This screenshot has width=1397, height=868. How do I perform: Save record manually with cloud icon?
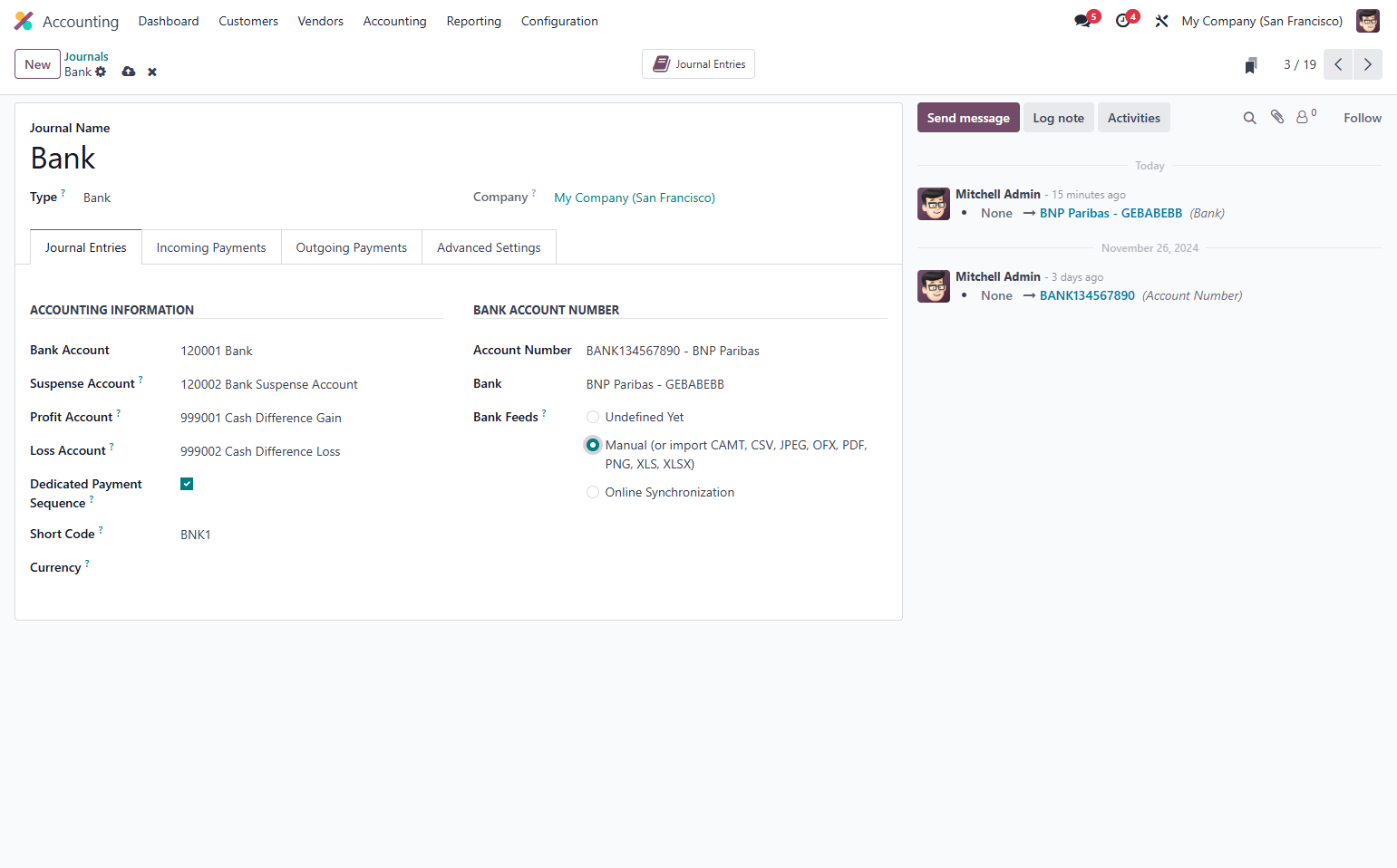(129, 72)
